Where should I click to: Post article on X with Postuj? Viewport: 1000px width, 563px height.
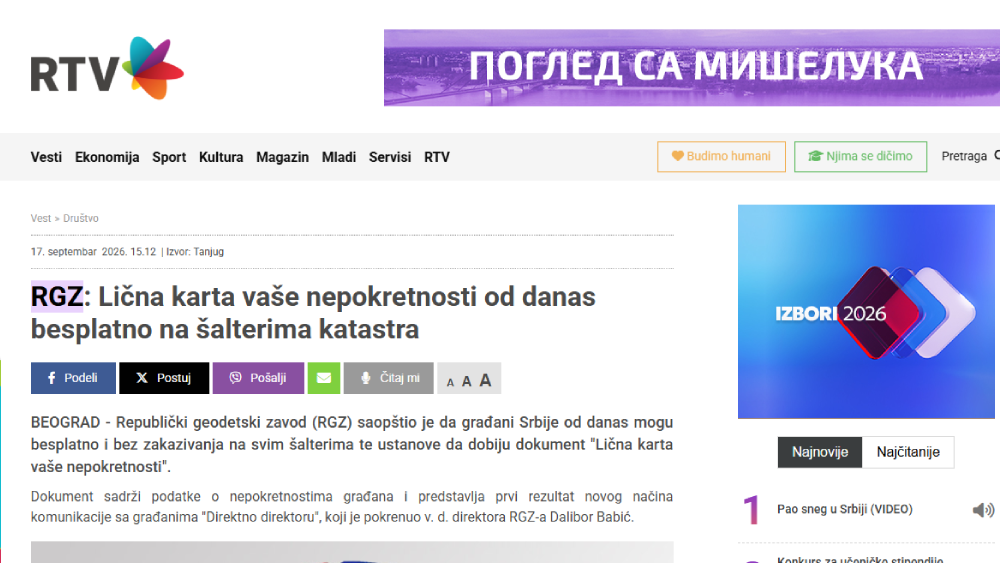(x=164, y=378)
